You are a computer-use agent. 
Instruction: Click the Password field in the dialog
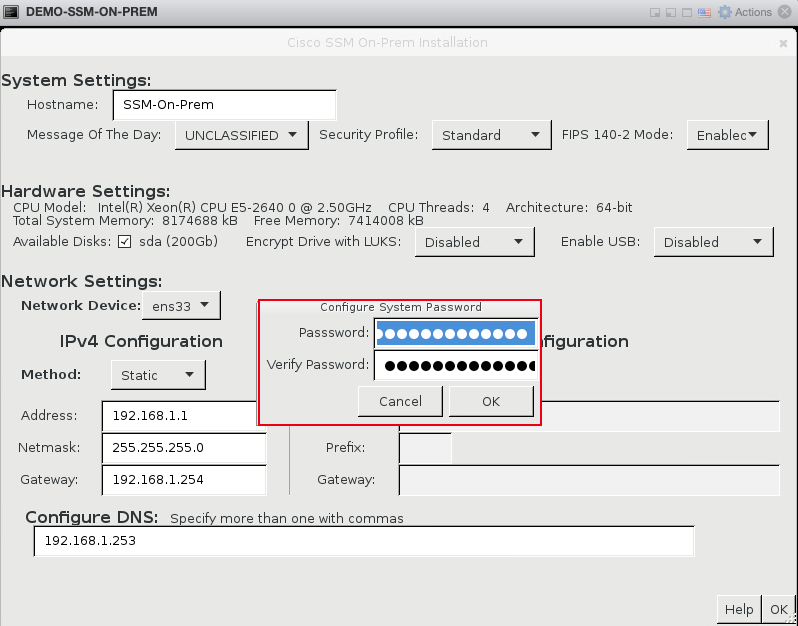pyautogui.click(x=455, y=333)
